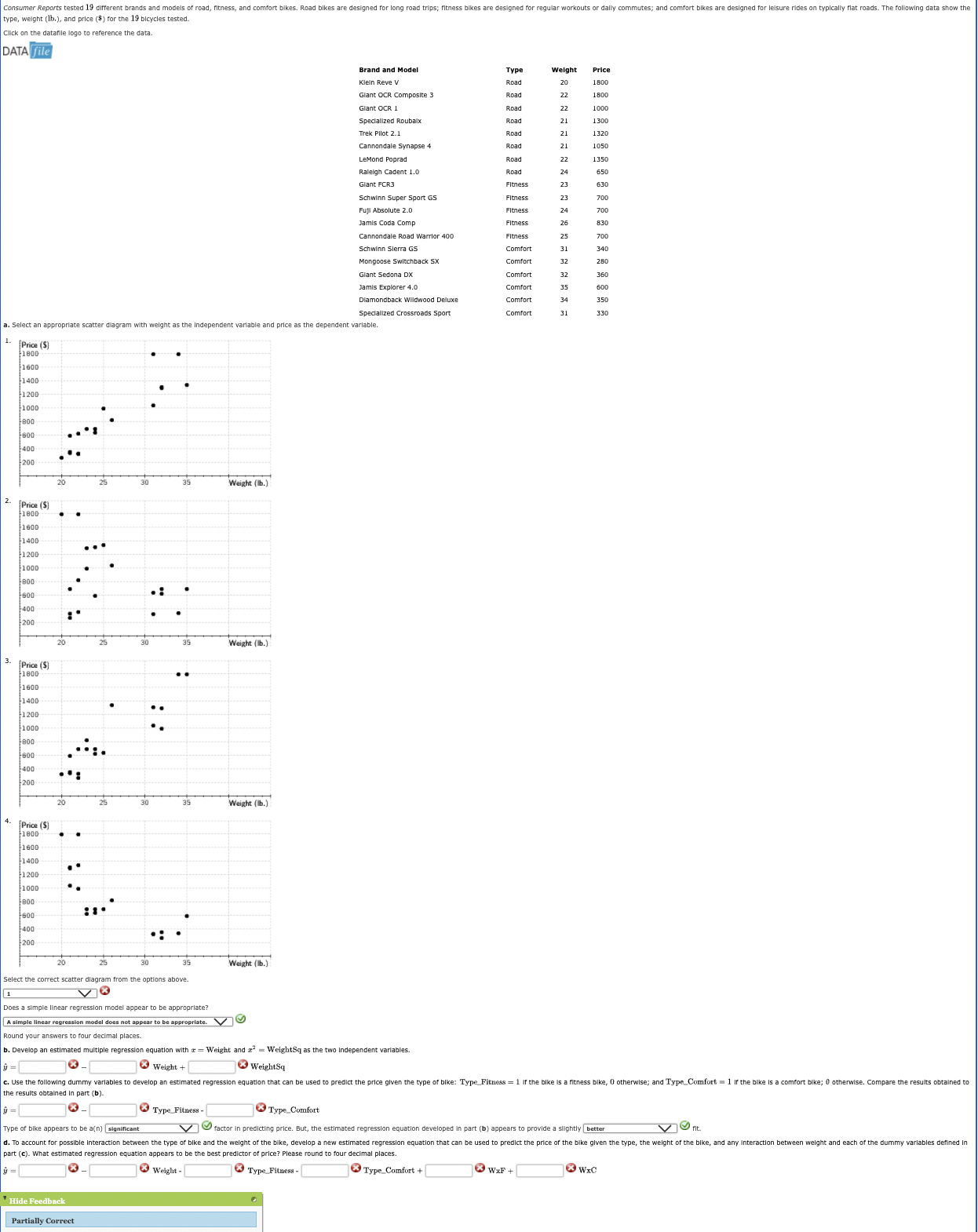
Task: Click the WeightSq coefficient field in part b
Action: coord(212,1067)
